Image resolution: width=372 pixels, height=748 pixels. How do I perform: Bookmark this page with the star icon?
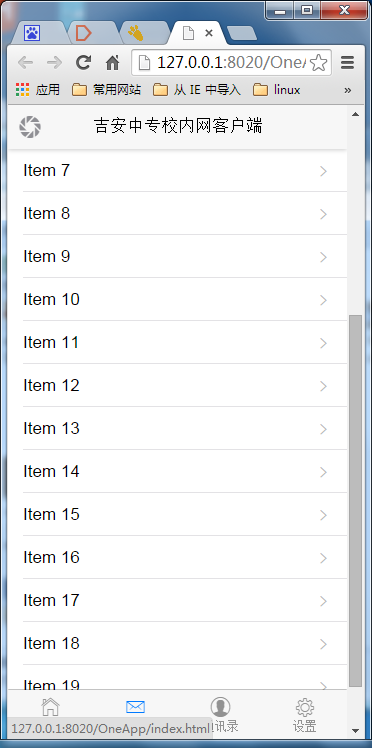point(319,62)
